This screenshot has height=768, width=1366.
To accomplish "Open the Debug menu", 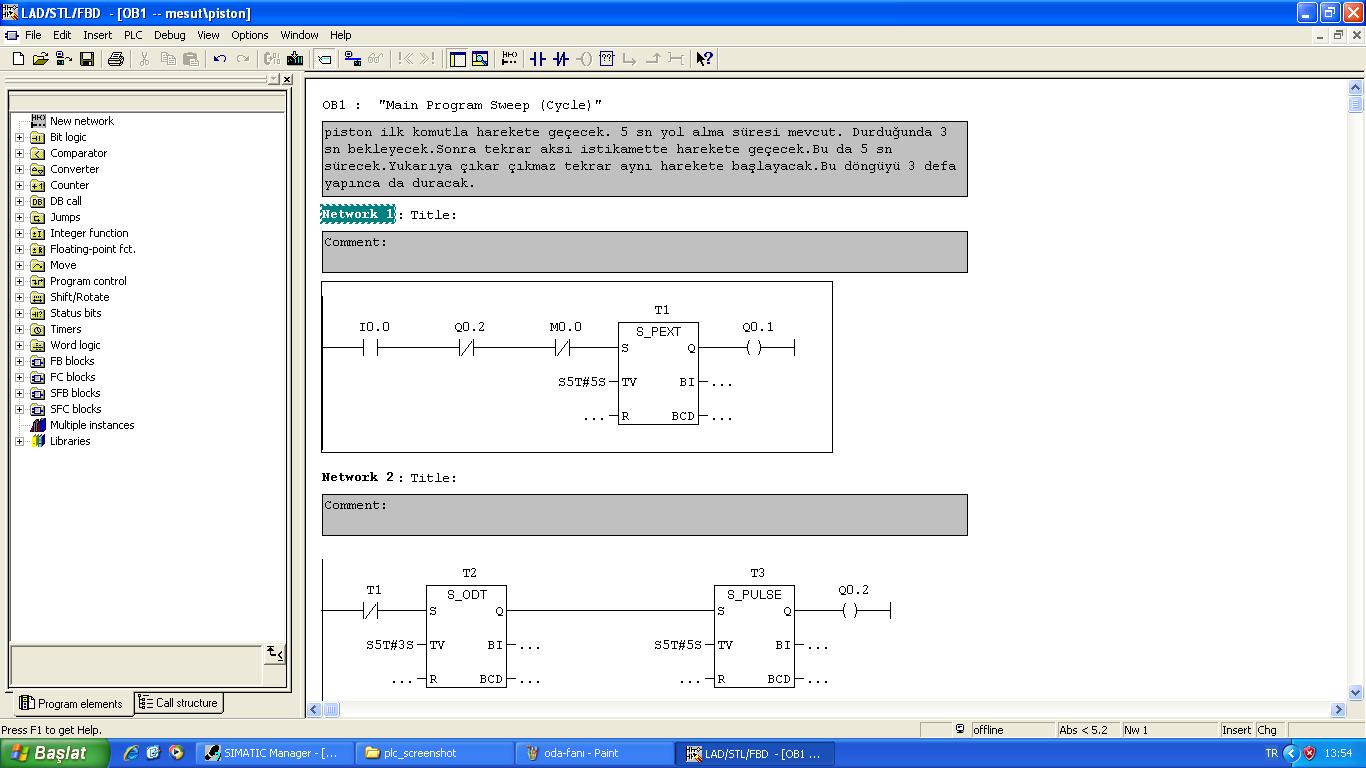I will 169,35.
